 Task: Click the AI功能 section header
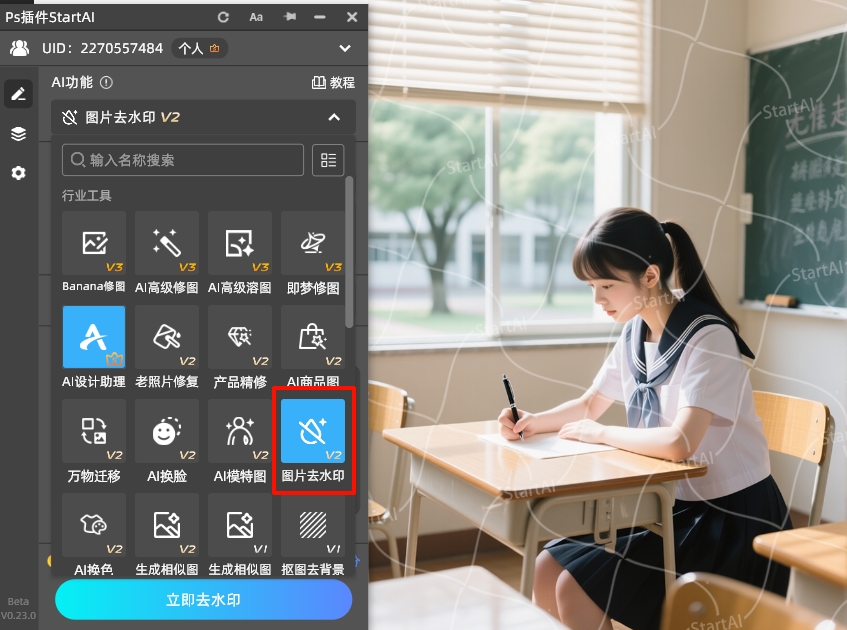pyautogui.click(x=70, y=82)
